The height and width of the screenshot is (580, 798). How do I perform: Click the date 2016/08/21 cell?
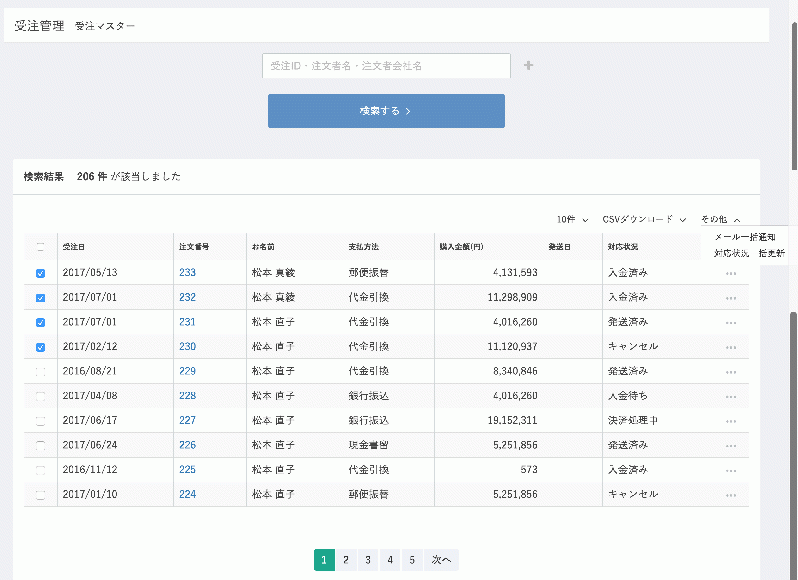tap(90, 371)
